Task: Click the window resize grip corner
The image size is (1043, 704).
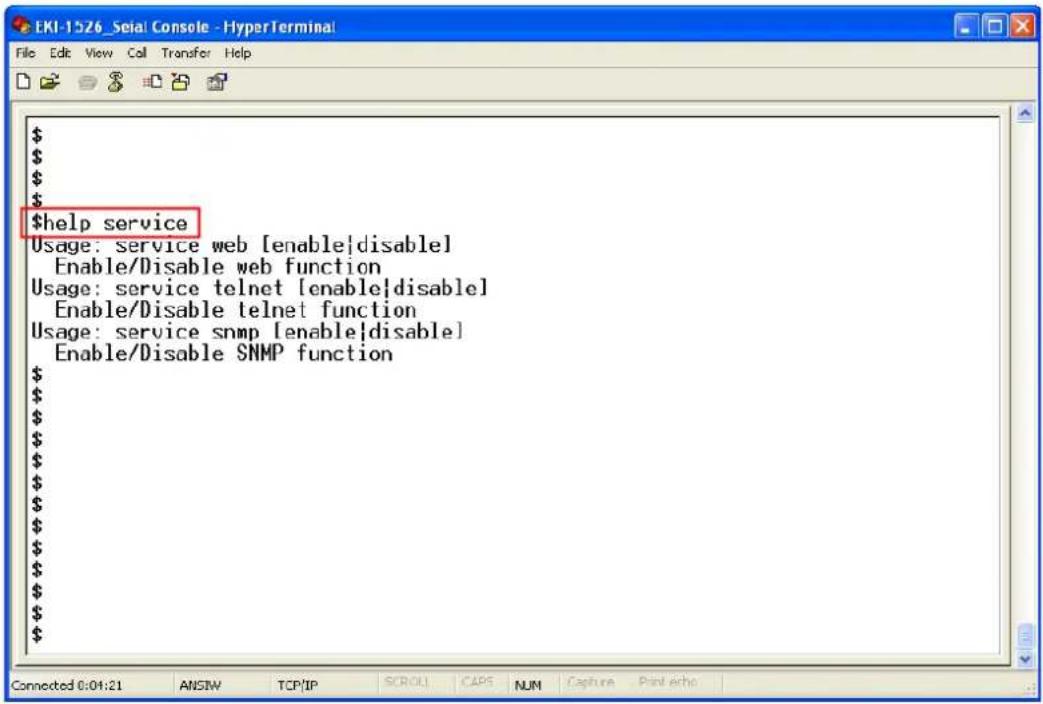Action: click(1030, 690)
